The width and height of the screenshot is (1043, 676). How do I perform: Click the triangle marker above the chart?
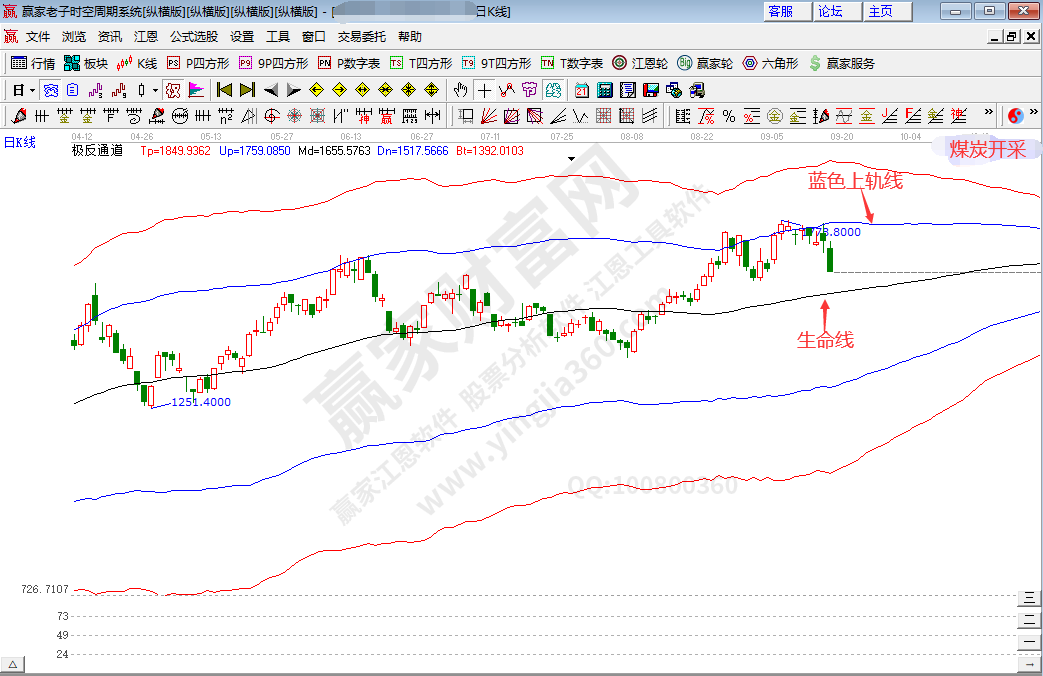[571, 158]
